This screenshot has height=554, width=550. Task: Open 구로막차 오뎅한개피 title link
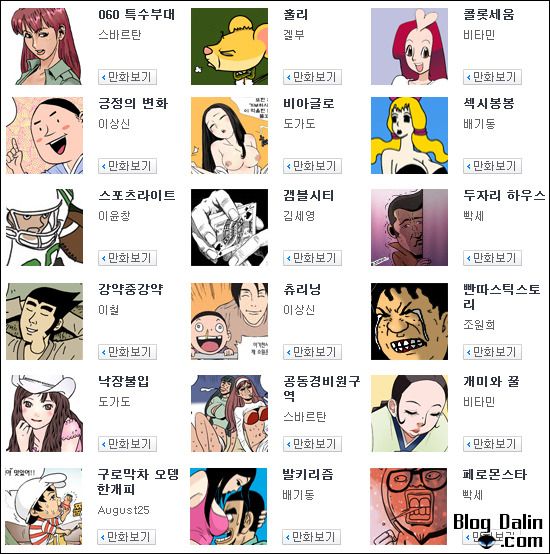pos(138,482)
